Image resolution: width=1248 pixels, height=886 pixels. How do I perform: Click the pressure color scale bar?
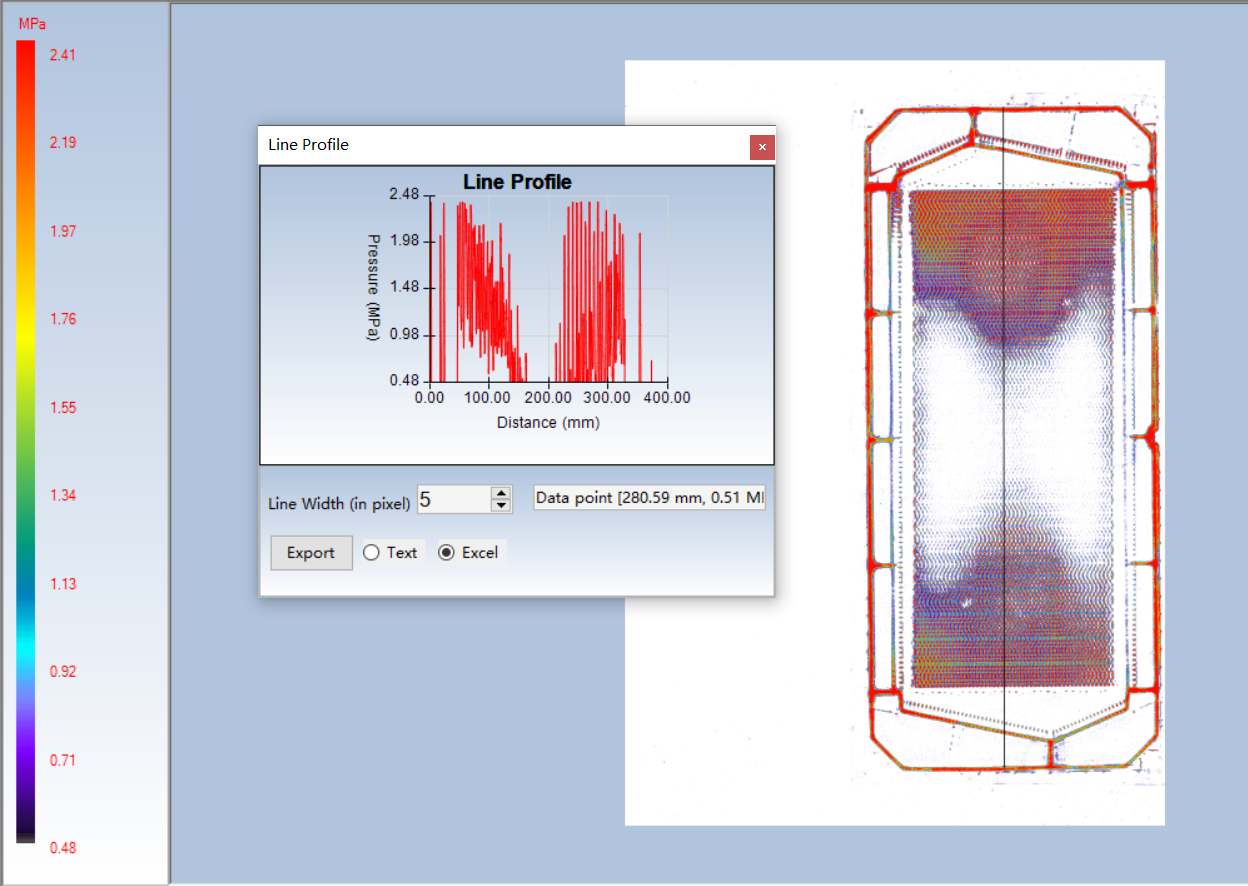tap(26, 440)
